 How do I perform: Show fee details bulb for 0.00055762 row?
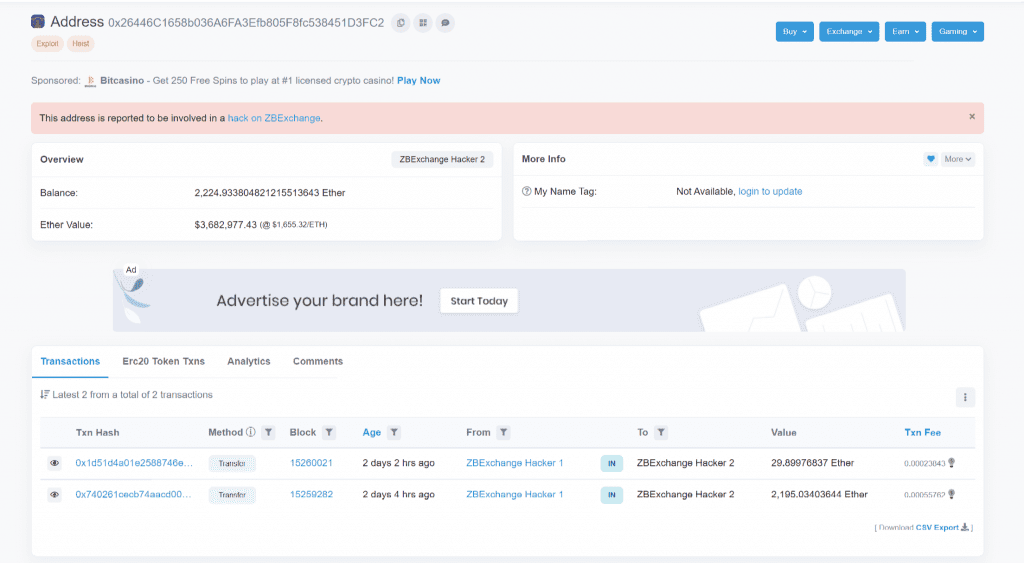click(952, 494)
